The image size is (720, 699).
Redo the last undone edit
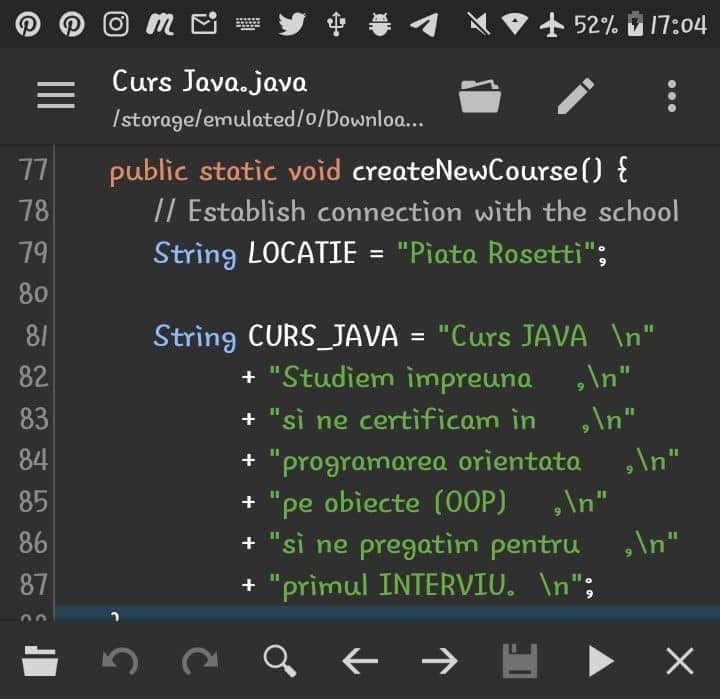[200, 661]
